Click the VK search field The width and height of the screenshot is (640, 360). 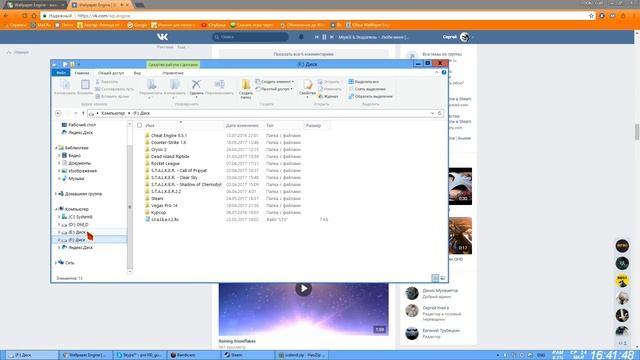pos(250,37)
